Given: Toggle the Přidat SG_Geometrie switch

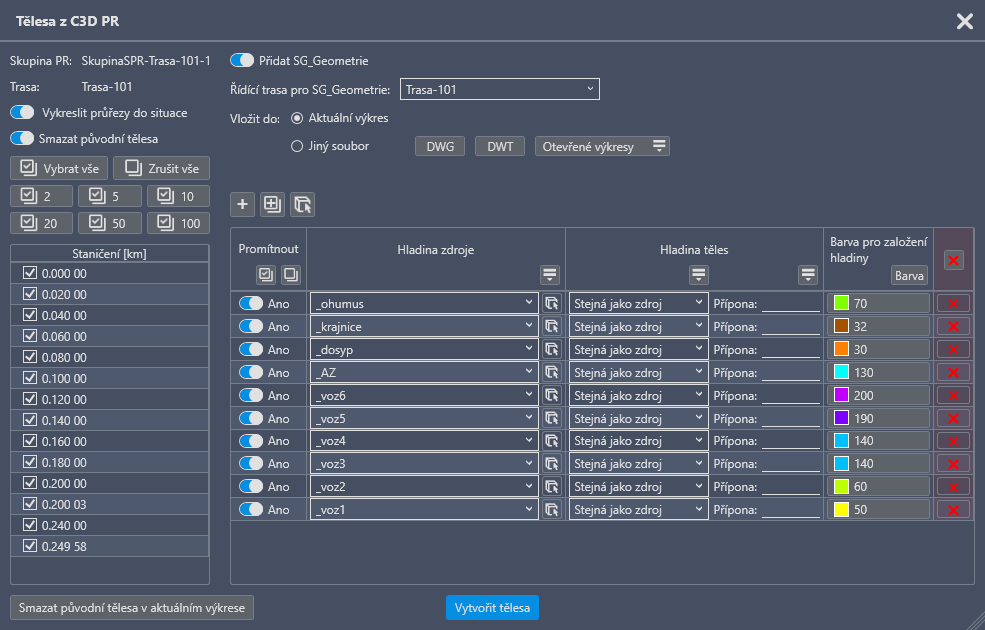Looking at the screenshot, I should pos(242,61).
